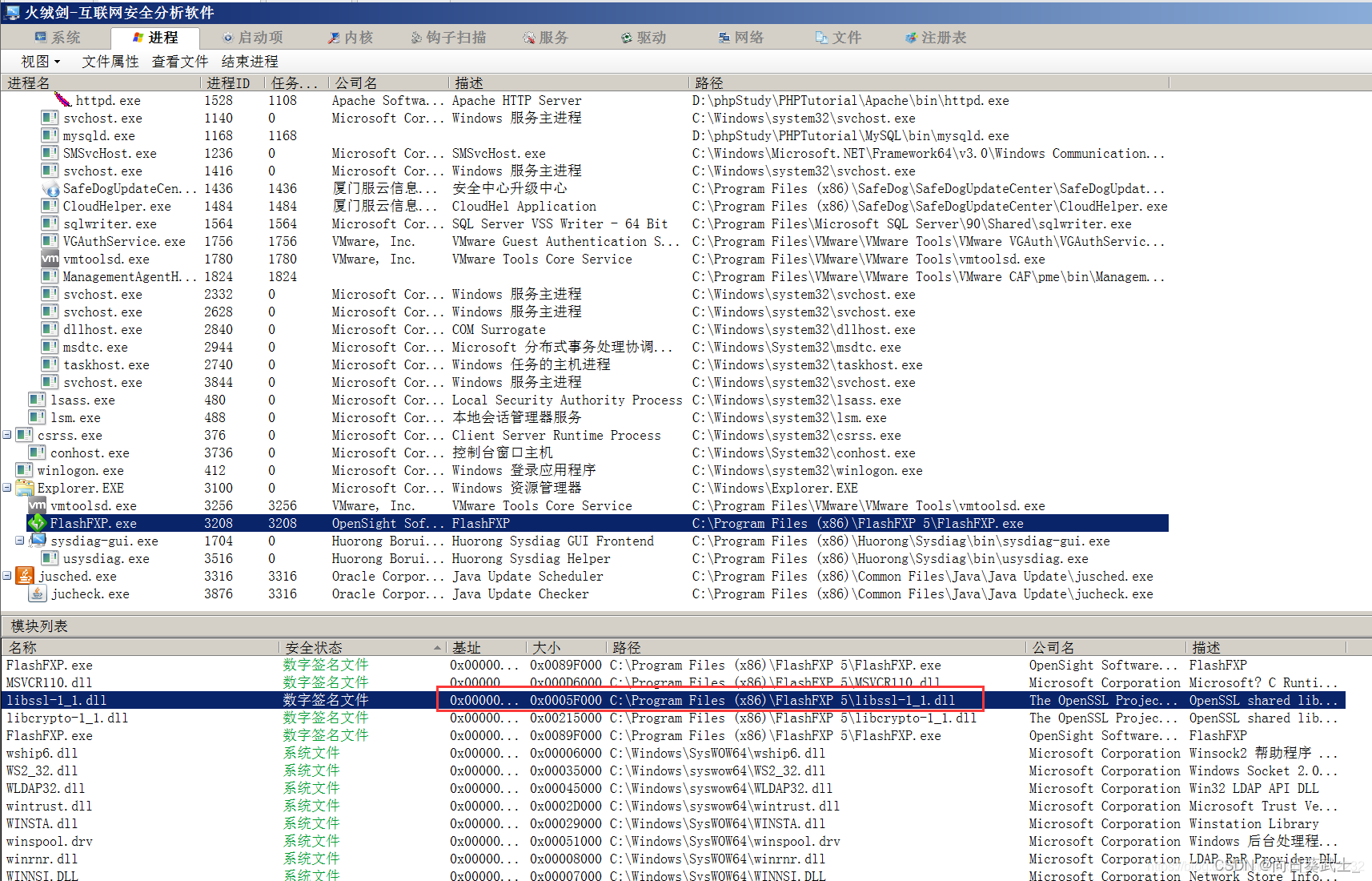Switch to the 注册表 tab
The height and width of the screenshot is (881, 1372).
point(936,38)
